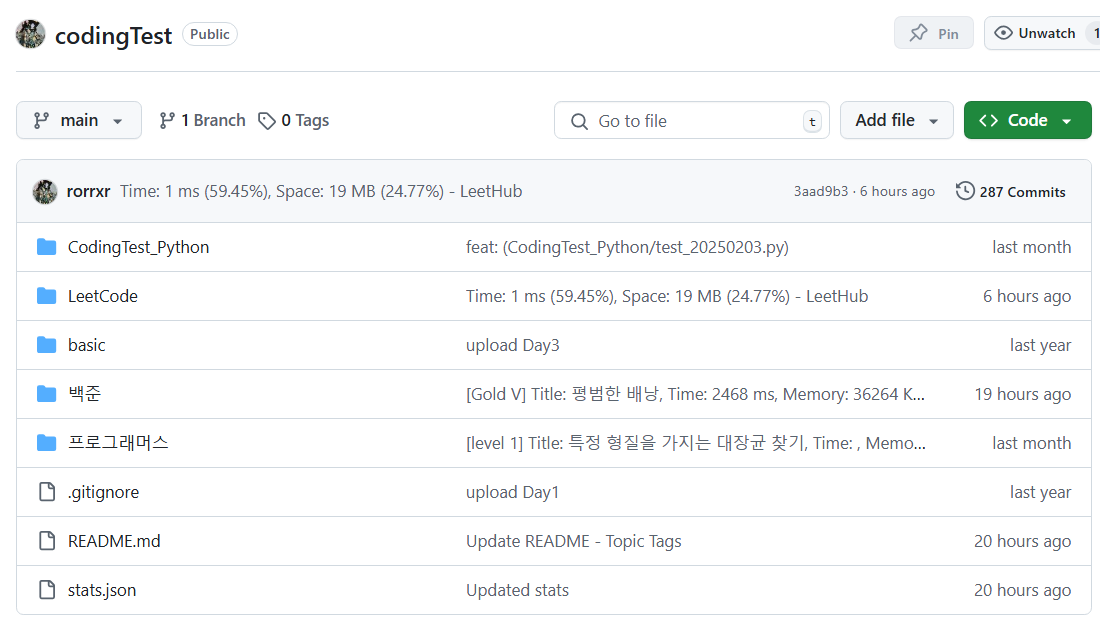Screen dimensions: 1100x628
Task: Open the 백준 folder
Action: (84, 394)
